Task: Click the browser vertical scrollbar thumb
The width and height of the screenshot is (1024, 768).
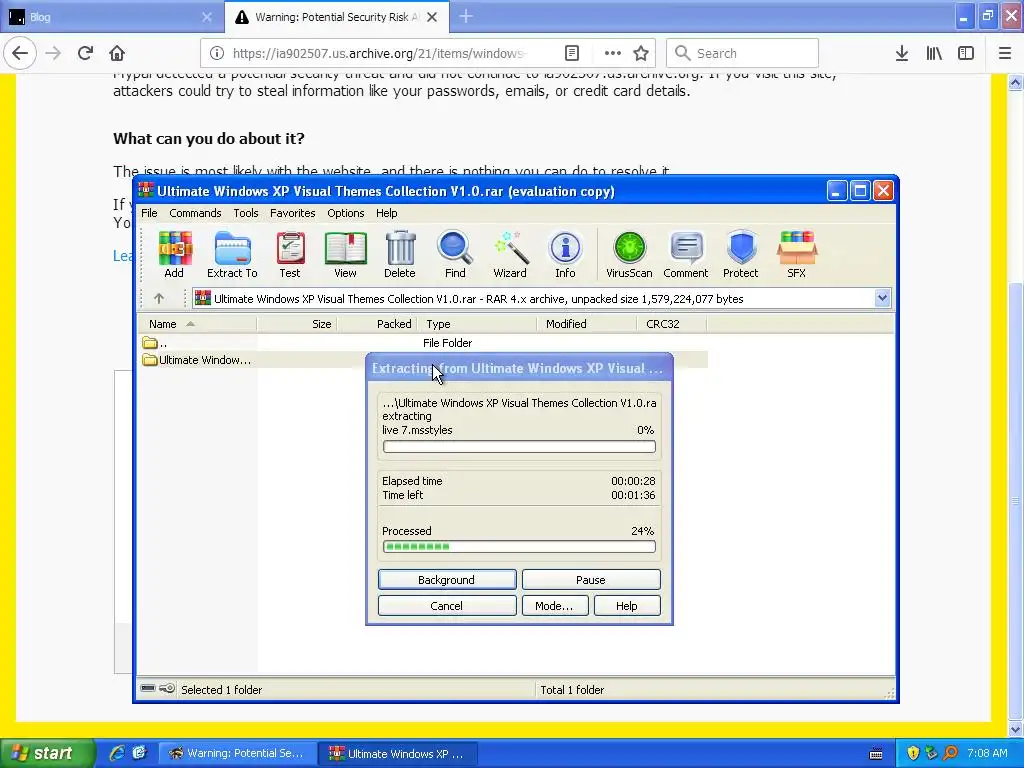Action: (1016, 500)
